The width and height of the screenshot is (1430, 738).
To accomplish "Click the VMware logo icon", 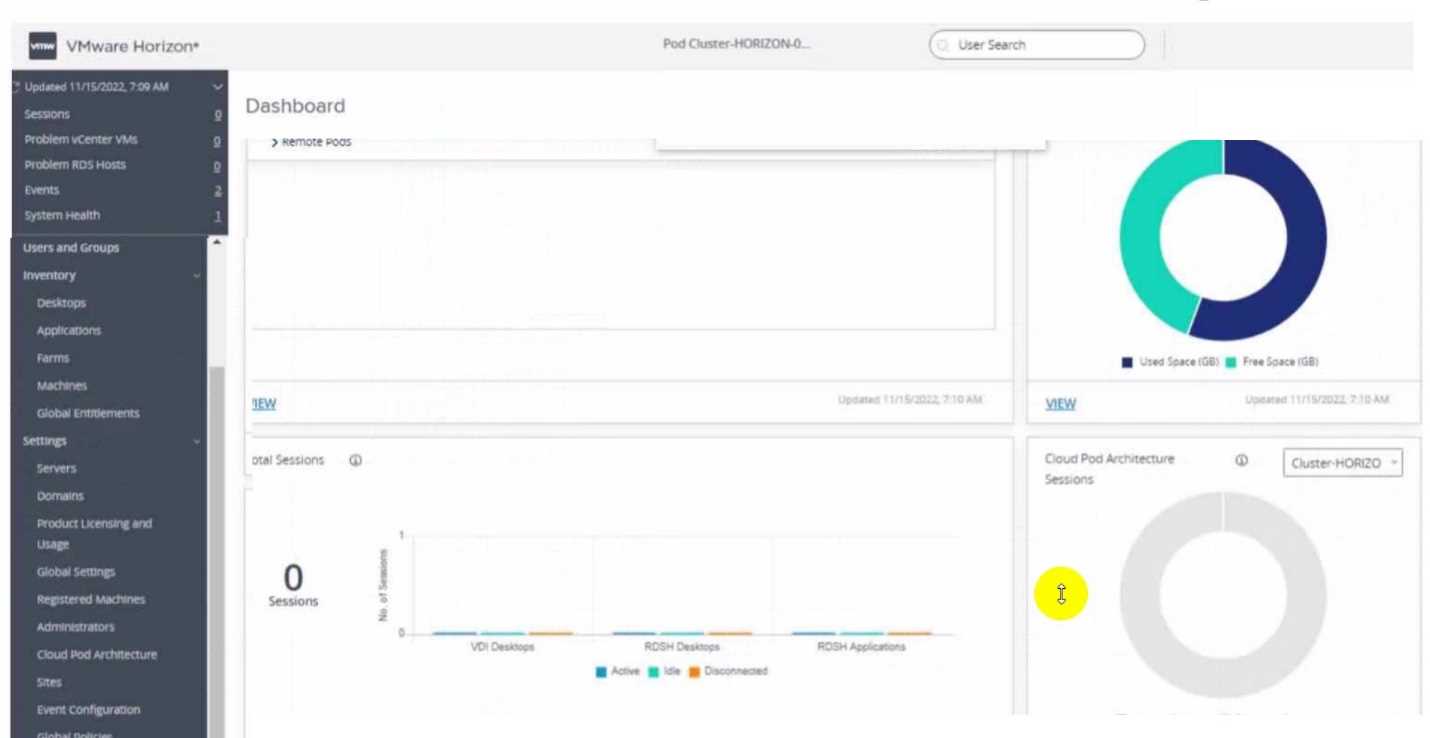I will [42, 45].
